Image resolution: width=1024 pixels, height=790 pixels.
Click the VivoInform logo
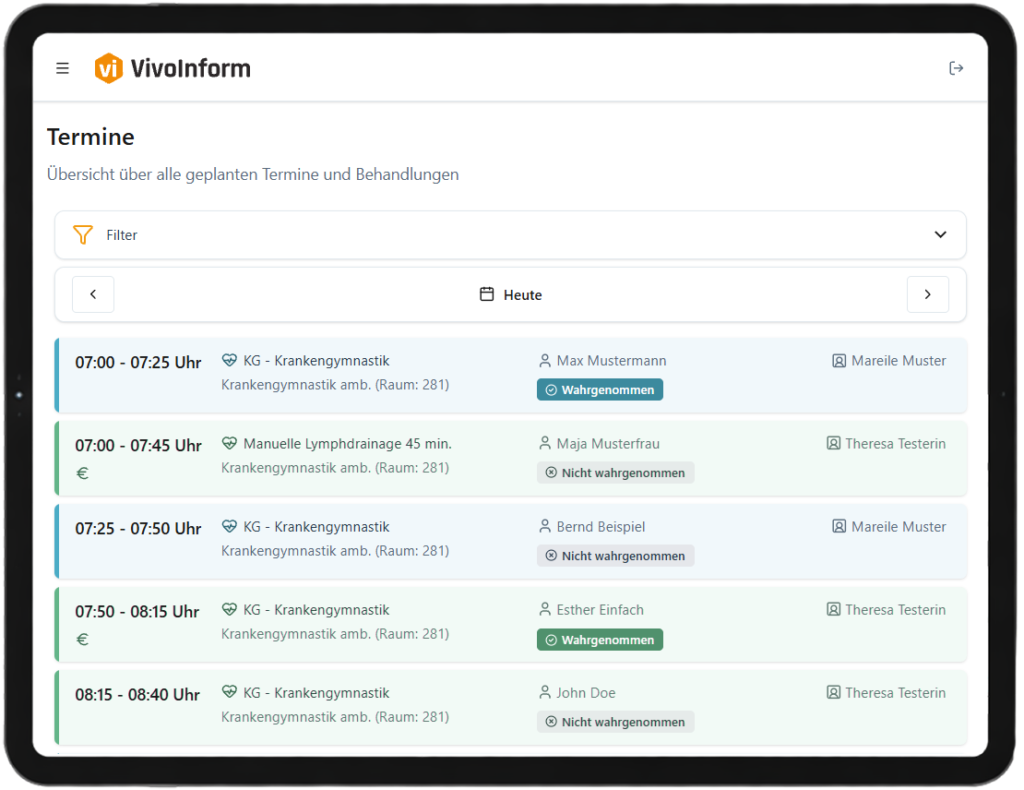tap(172, 68)
